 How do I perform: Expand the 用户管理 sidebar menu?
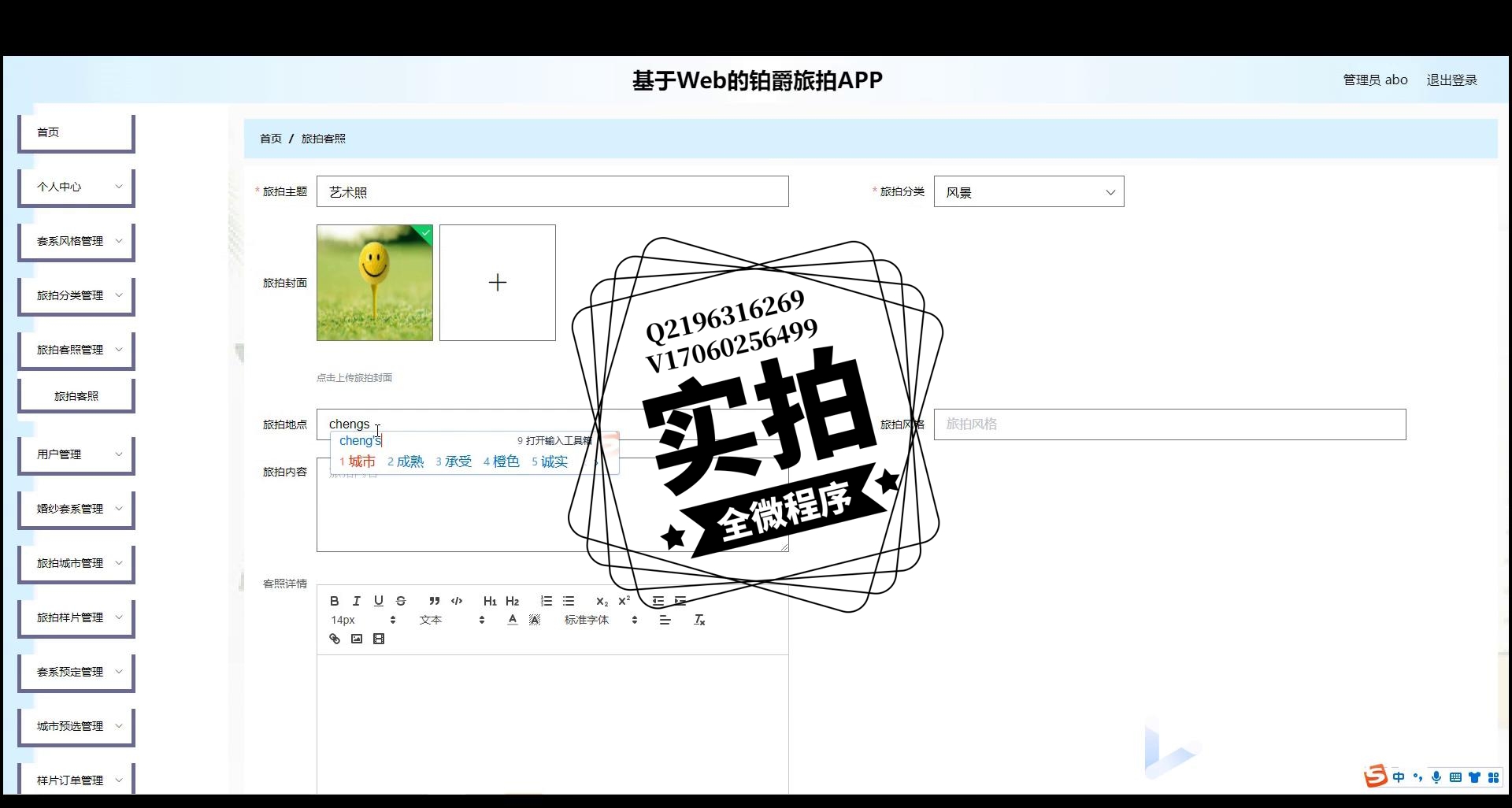pyautogui.click(x=76, y=454)
